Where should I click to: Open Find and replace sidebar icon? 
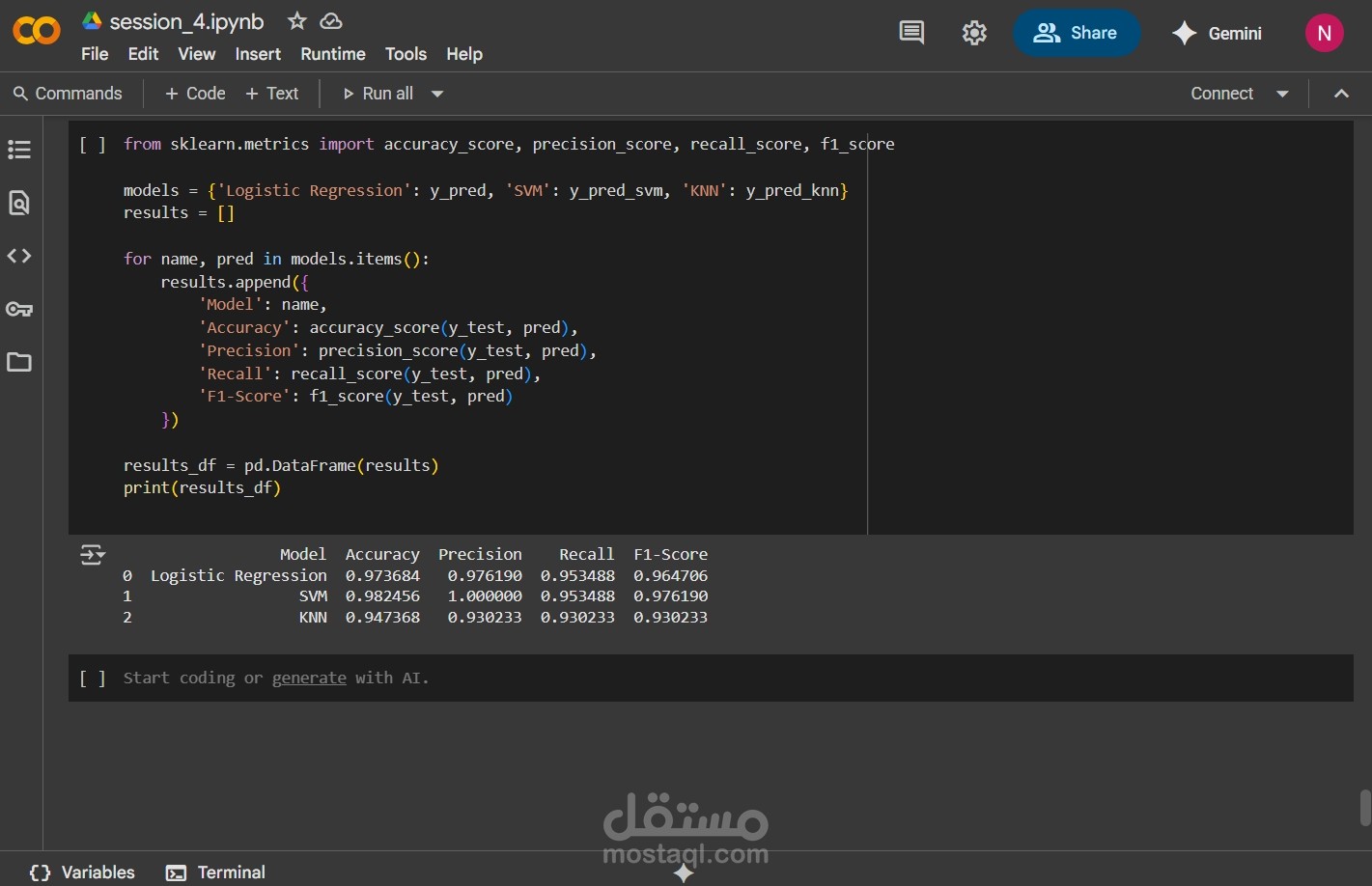tap(19, 203)
